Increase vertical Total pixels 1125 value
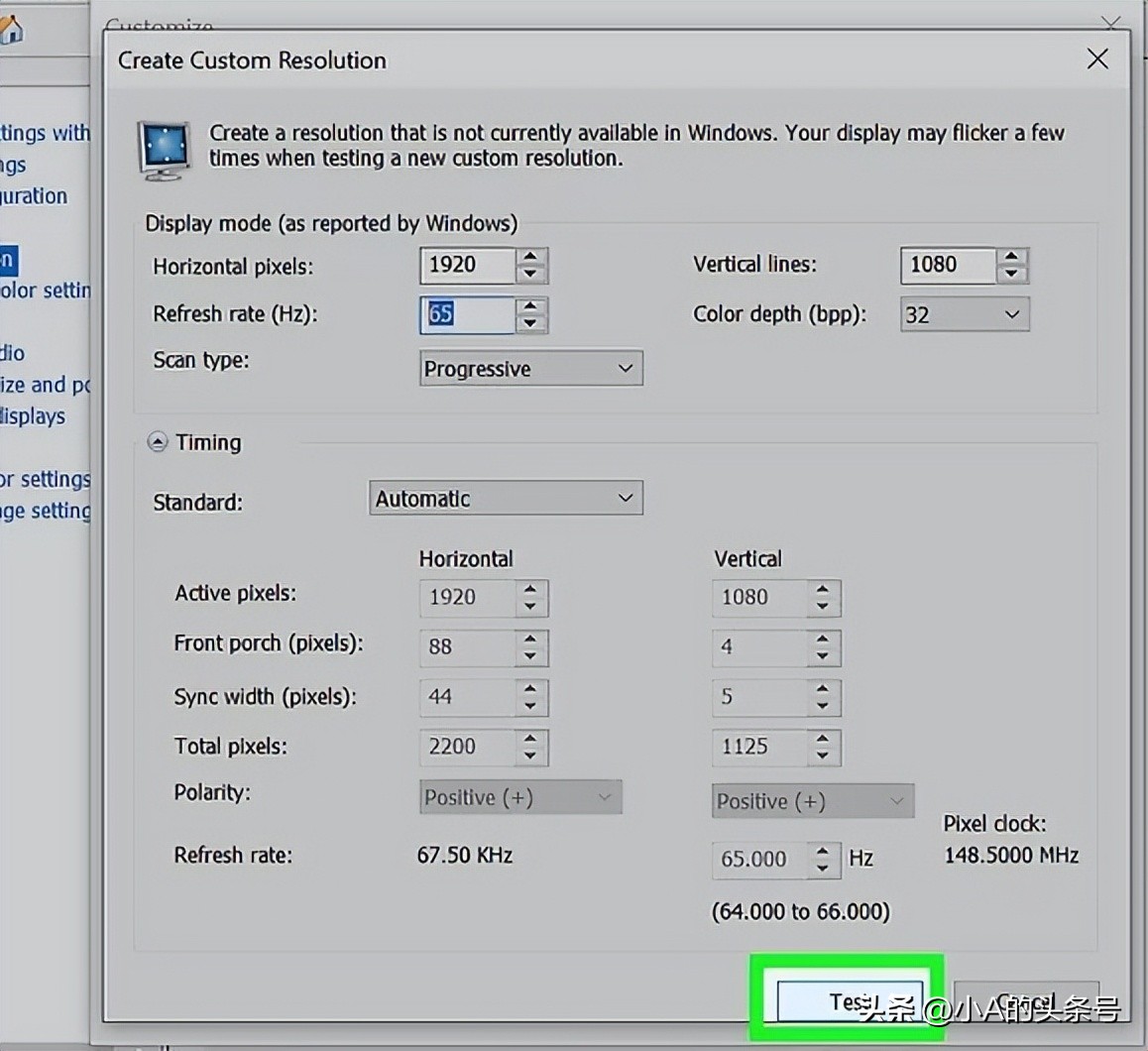 (823, 739)
